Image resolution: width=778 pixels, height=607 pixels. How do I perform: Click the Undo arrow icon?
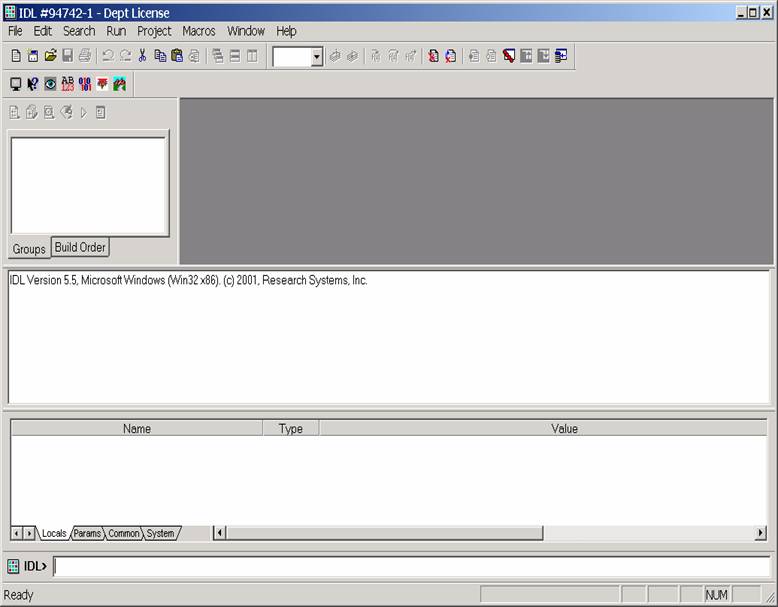coord(108,56)
